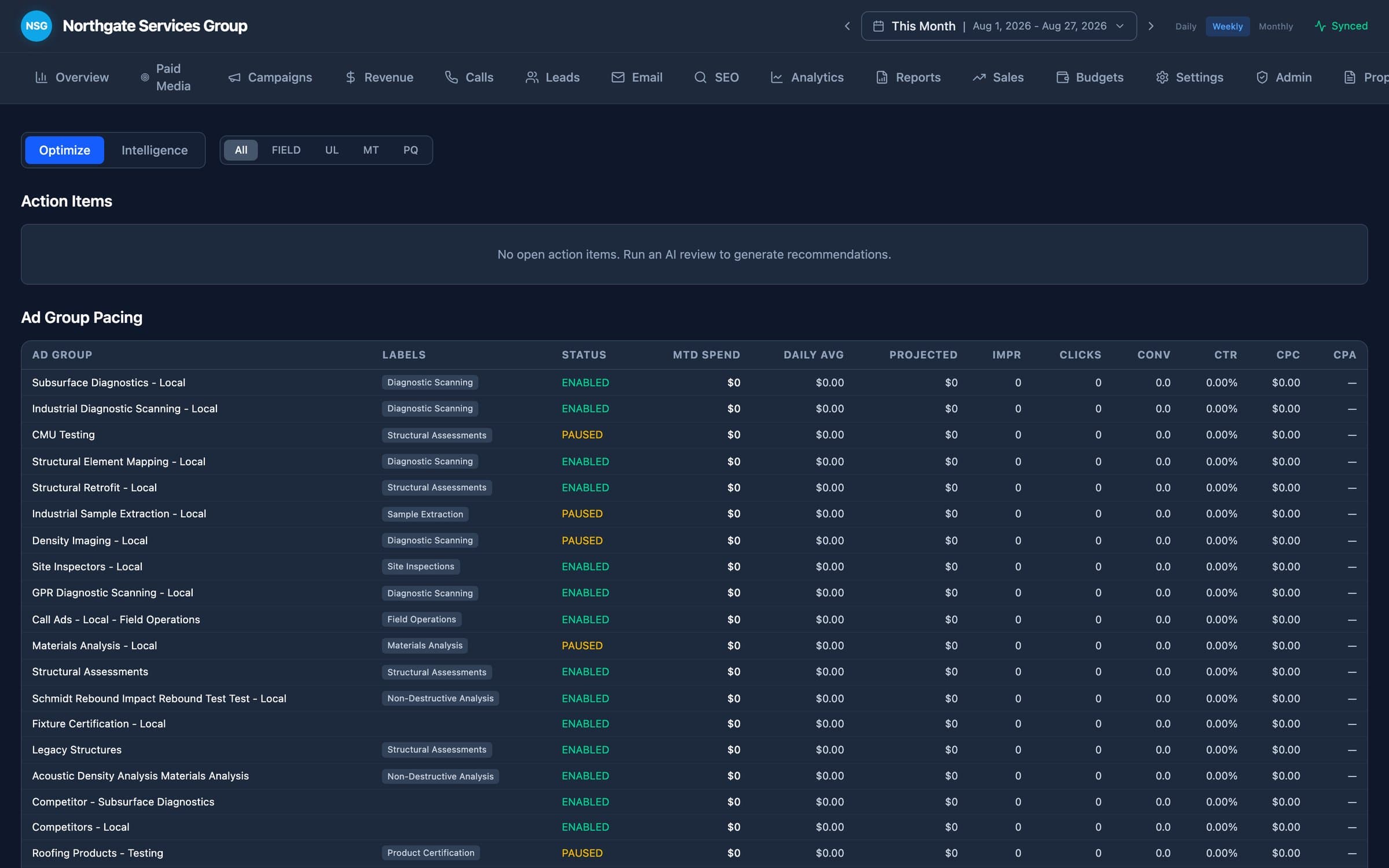The image size is (1389, 868).
Task: Click the Calls phone icon
Action: coord(451,77)
